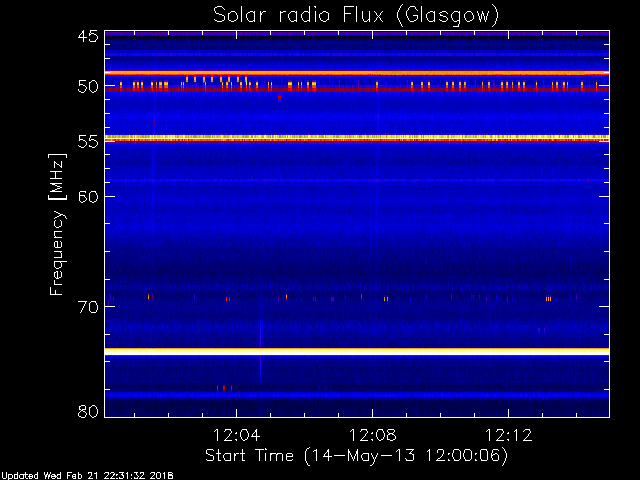
Task: Click the red dots cluster near 77 MHz
Action: [x=224, y=387]
